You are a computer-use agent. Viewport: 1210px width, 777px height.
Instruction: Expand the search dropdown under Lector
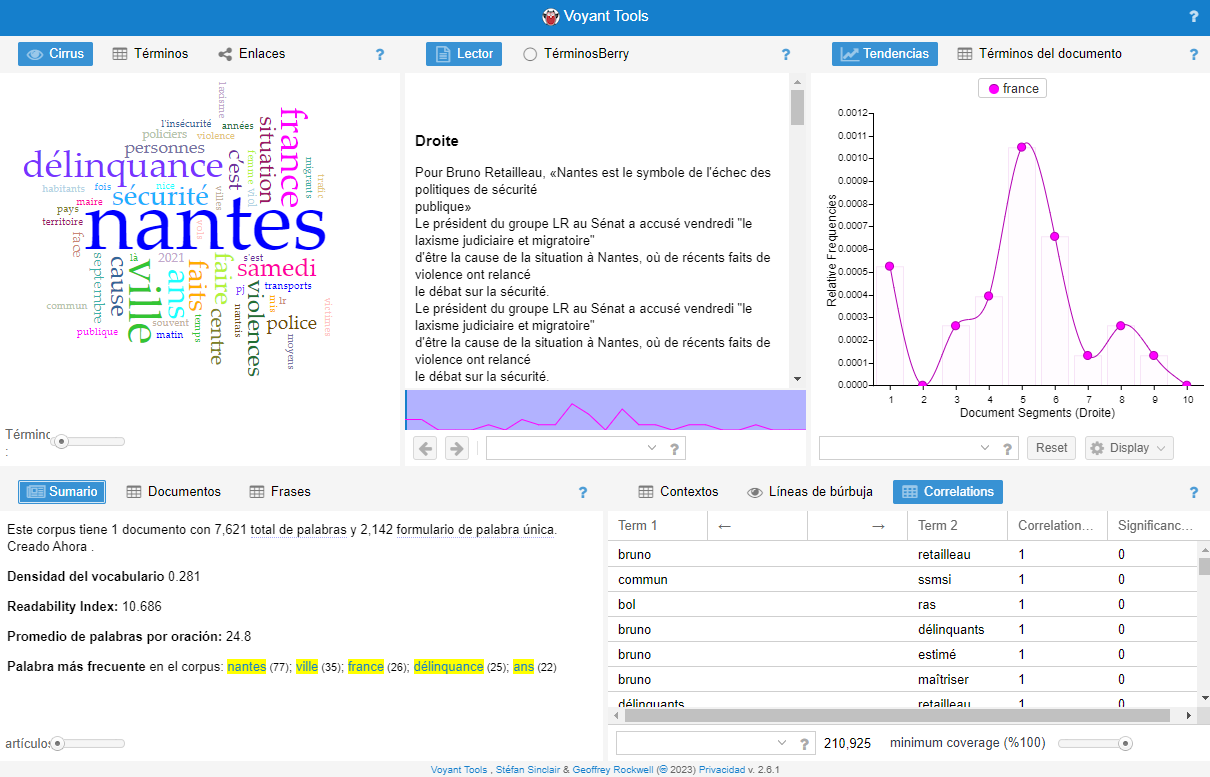tap(652, 448)
